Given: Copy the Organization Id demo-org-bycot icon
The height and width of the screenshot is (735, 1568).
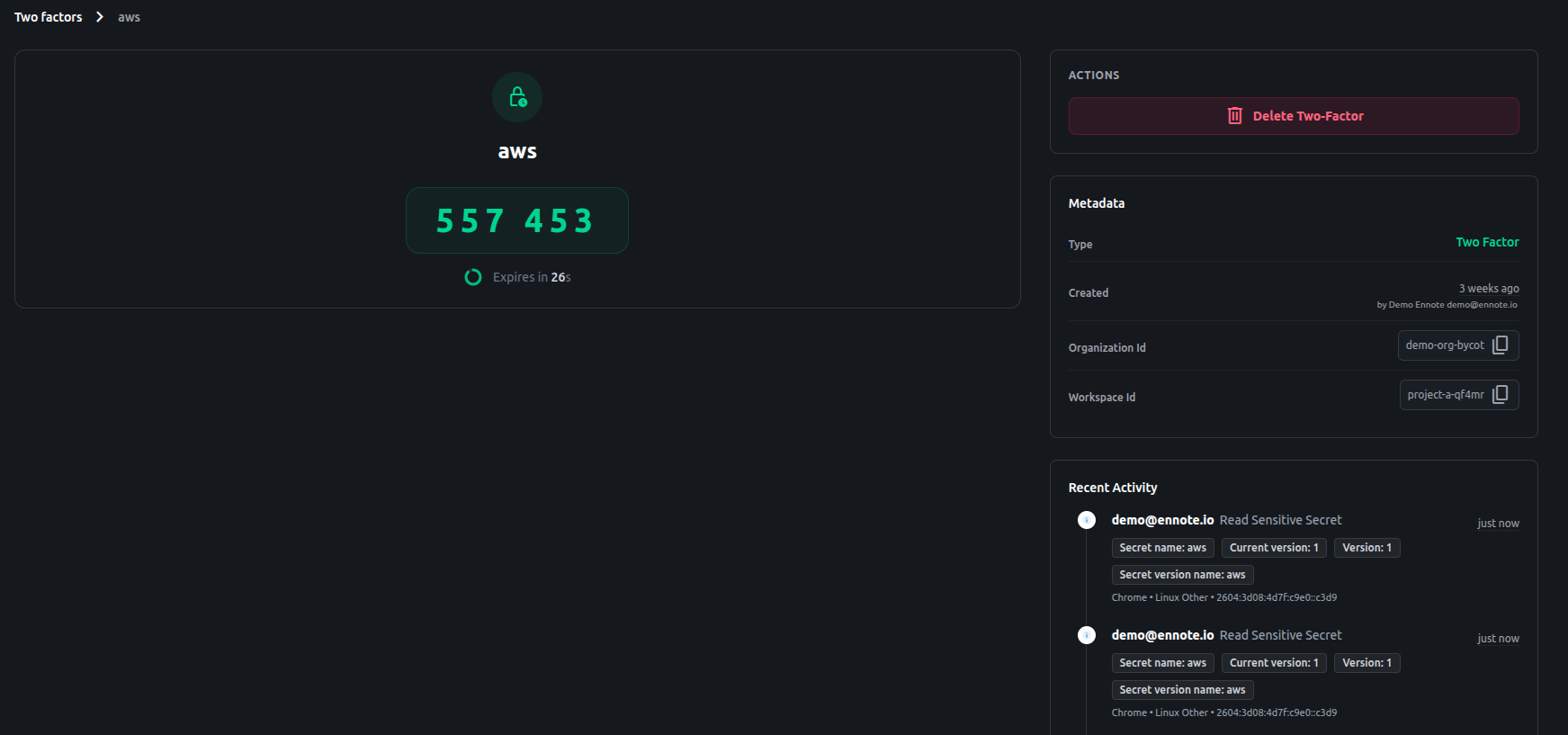Looking at the screenshot, I should 1501,345.
